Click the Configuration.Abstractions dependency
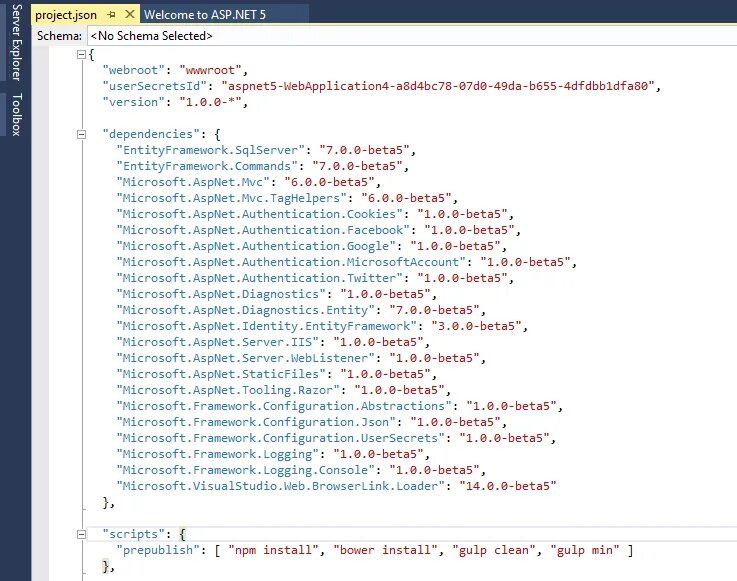737x581 pixels. (284, 406)
